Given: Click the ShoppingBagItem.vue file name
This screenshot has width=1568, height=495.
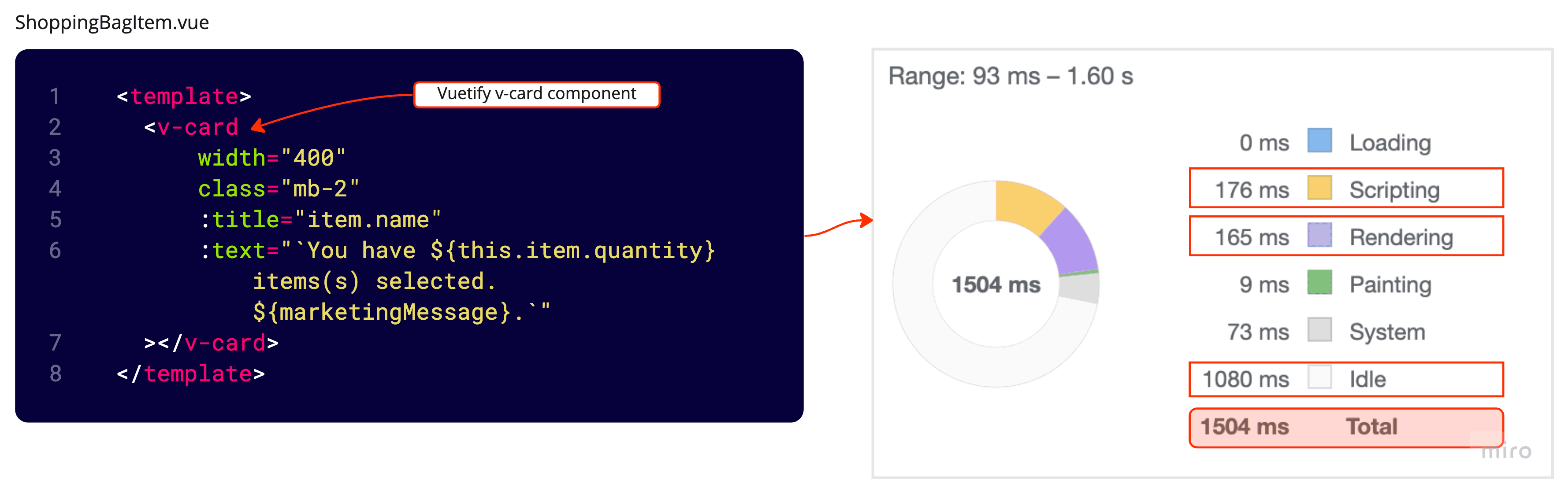Looking at the screenshot, I should pos(112,22).
